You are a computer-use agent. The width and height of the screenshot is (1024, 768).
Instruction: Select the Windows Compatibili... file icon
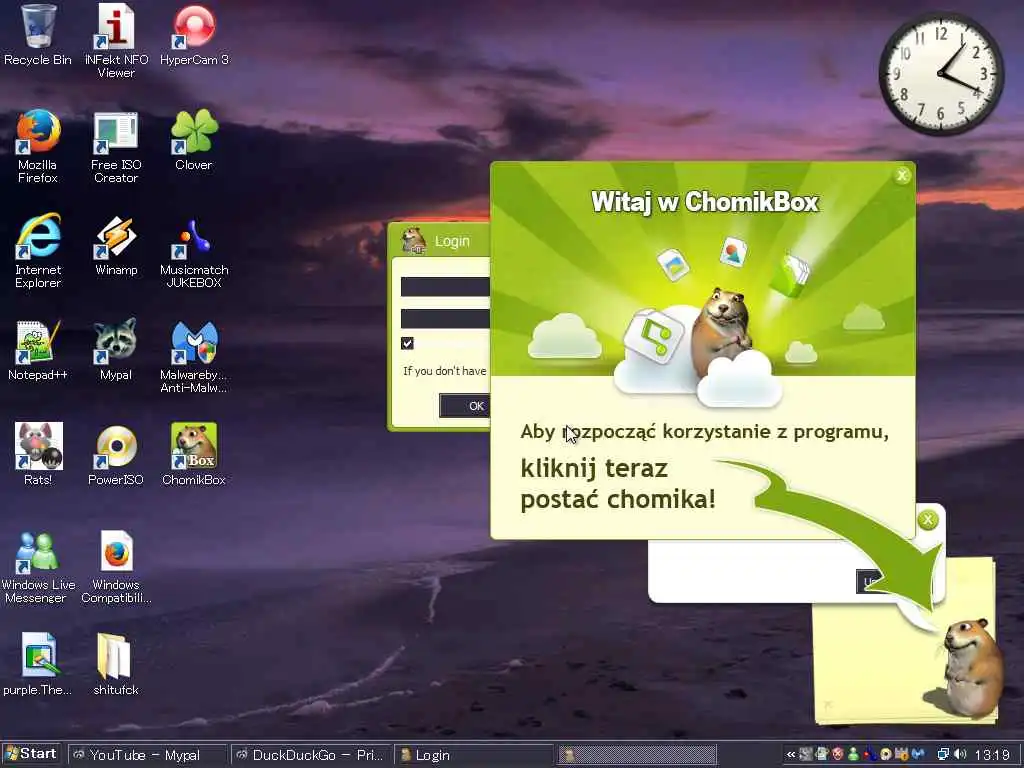point(116,566)
